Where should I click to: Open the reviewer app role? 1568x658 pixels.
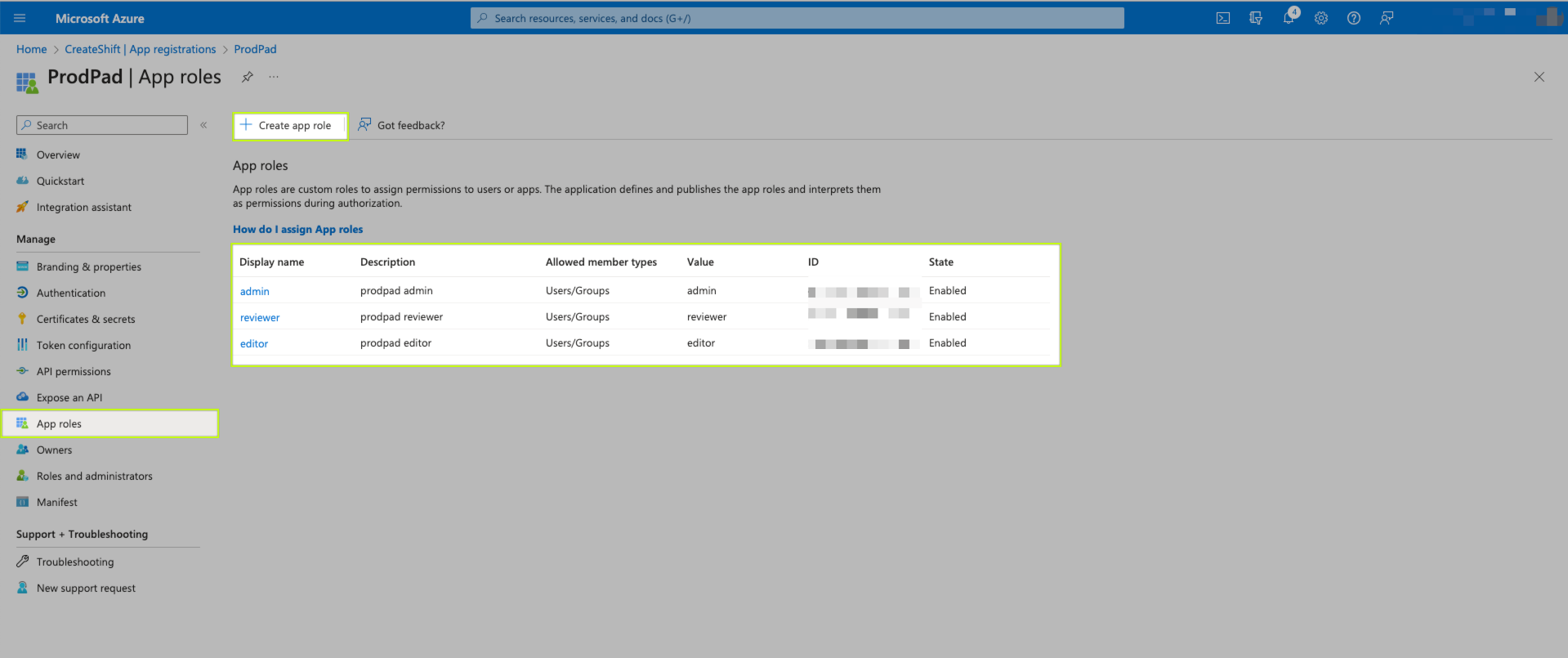coord(260,317)
